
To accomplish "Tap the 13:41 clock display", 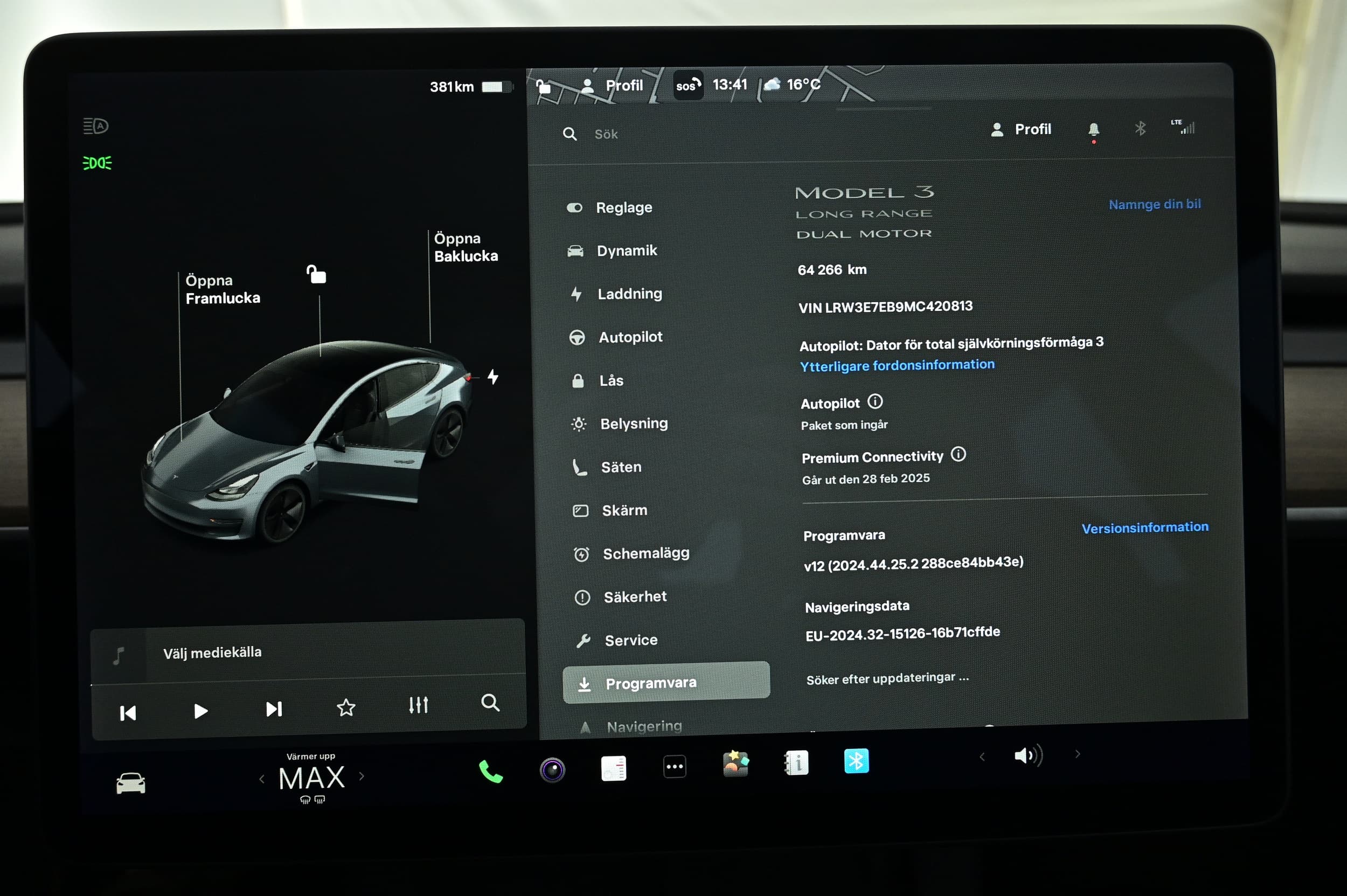I will [730, 85].
